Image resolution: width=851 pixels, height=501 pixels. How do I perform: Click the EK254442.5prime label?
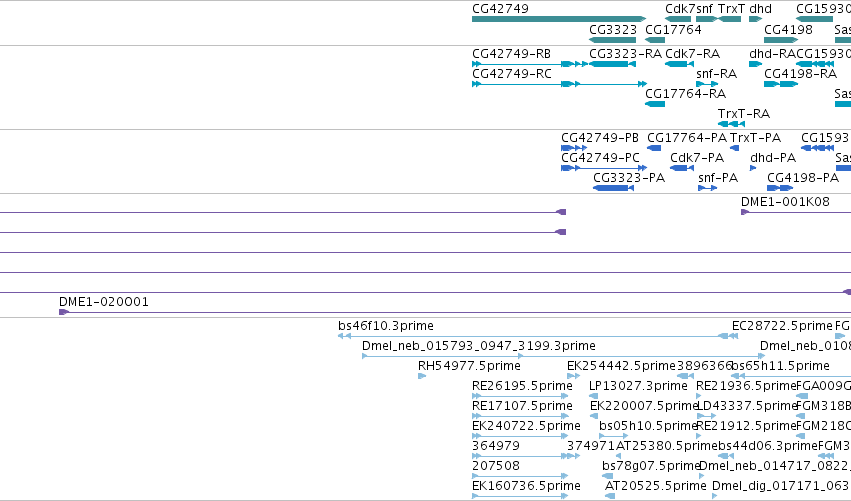(621, 366)
